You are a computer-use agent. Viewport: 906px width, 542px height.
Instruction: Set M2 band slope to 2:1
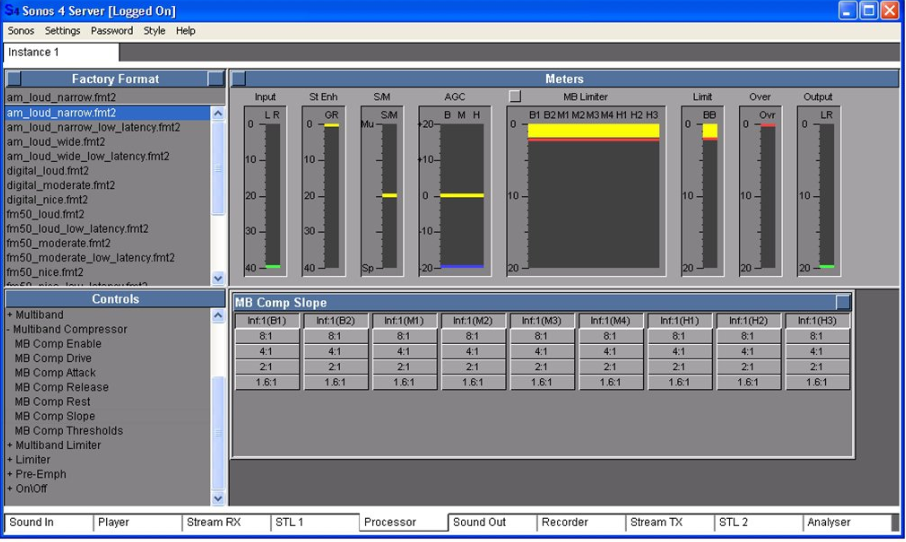(x=473, y=367)
